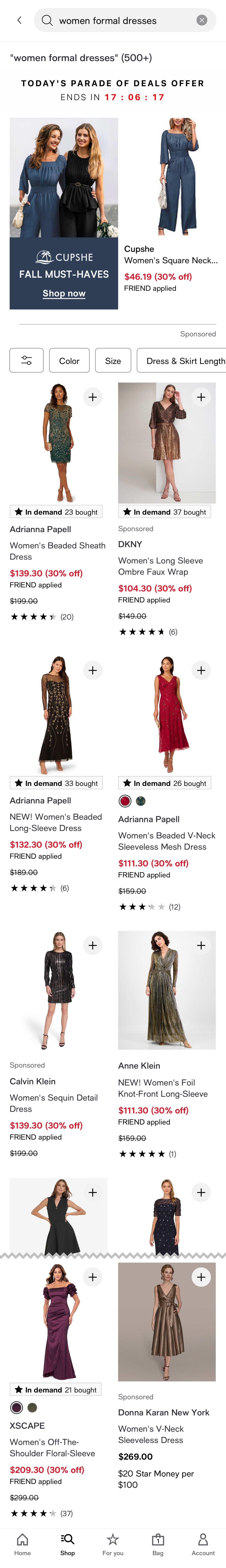Screen dimensions: 226x1568
Task: Tap the back arrow at top left
Action: [x=19, y=20]
